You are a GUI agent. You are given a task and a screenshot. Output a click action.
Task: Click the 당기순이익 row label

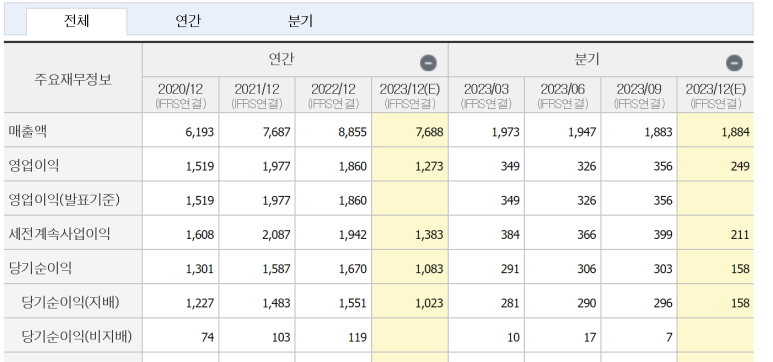[x=40, y=268]
